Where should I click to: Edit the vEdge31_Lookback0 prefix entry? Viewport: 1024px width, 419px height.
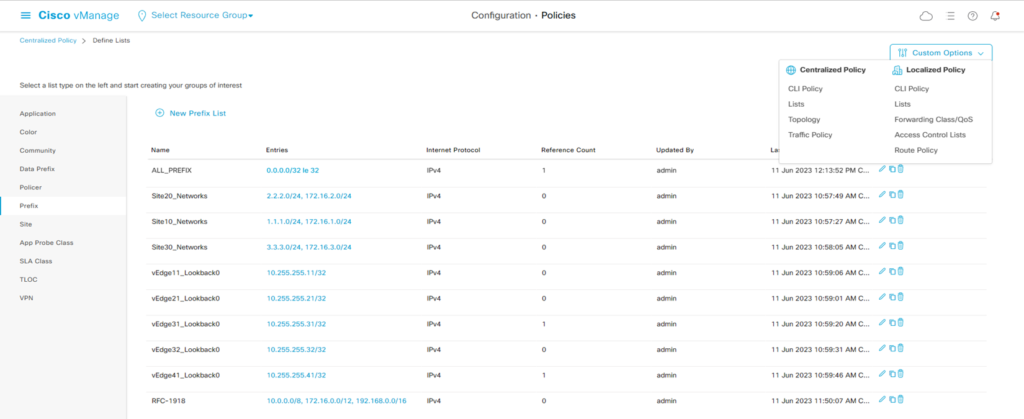(882, 323)
